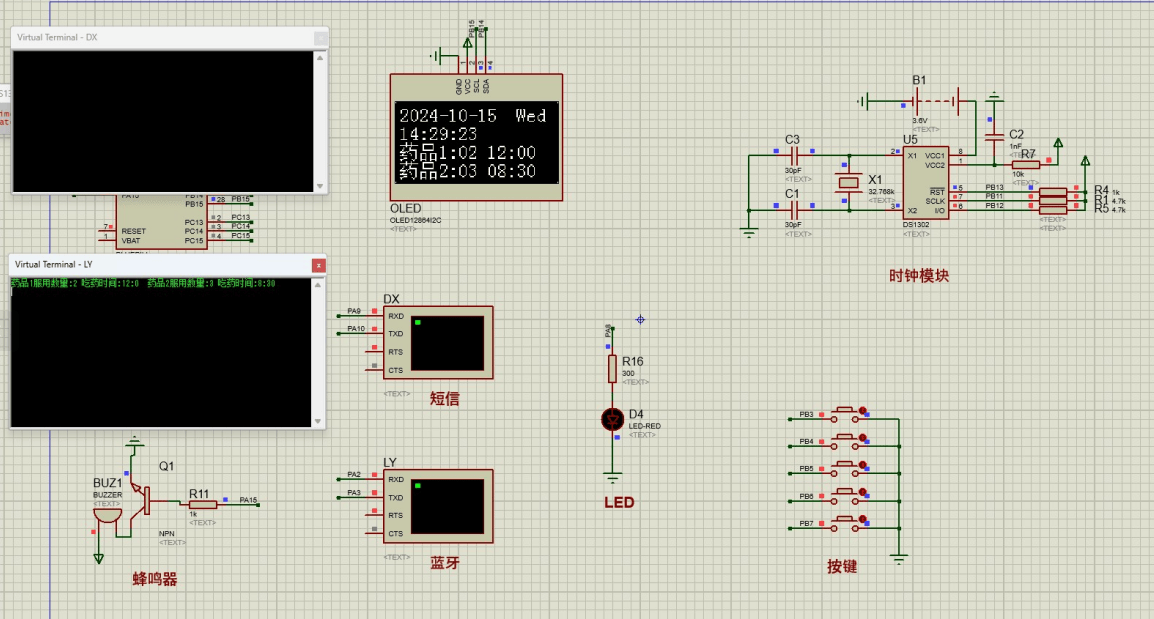
Task: Click the B1 battery symbol
Action: click(x=936, y=101)
